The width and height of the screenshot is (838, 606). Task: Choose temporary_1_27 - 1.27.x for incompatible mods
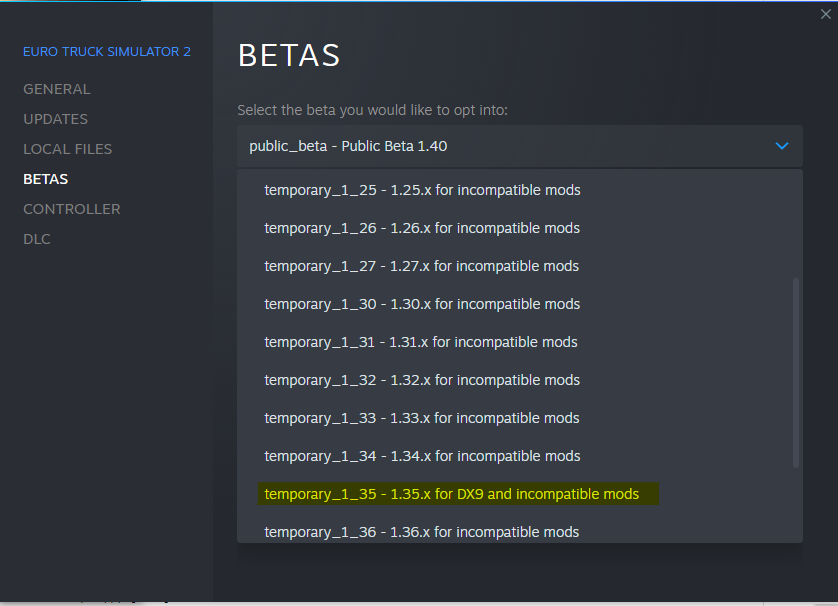click(x=520, y=266)
